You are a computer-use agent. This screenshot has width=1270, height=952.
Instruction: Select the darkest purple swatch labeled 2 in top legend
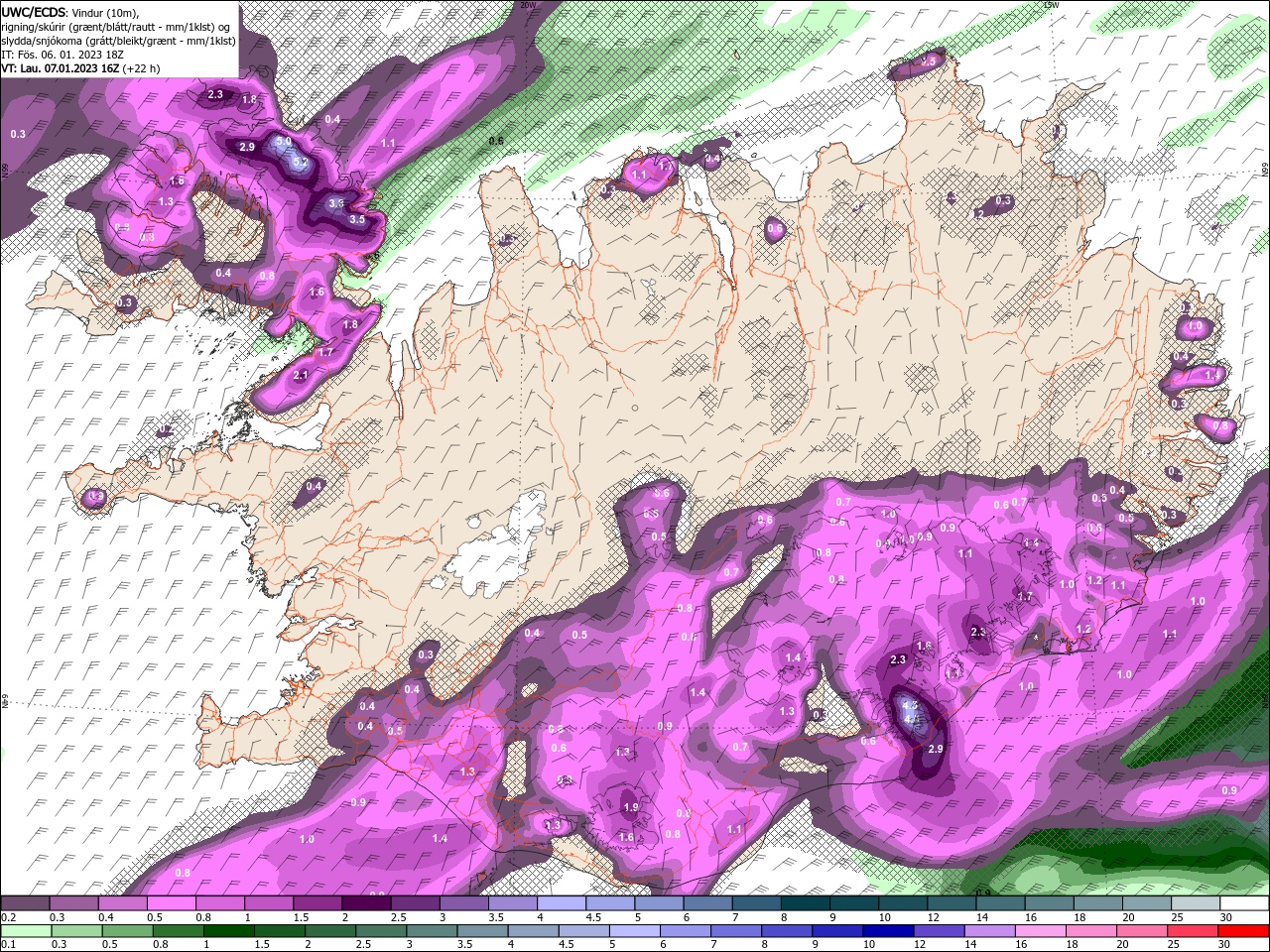366,903
